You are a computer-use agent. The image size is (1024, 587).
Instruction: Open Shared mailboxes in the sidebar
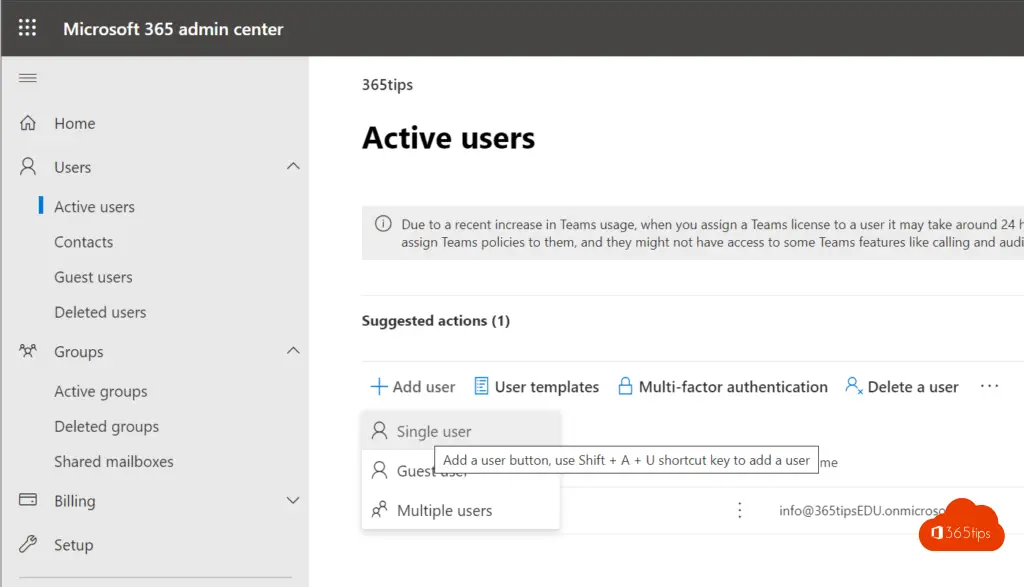[113, 461]
